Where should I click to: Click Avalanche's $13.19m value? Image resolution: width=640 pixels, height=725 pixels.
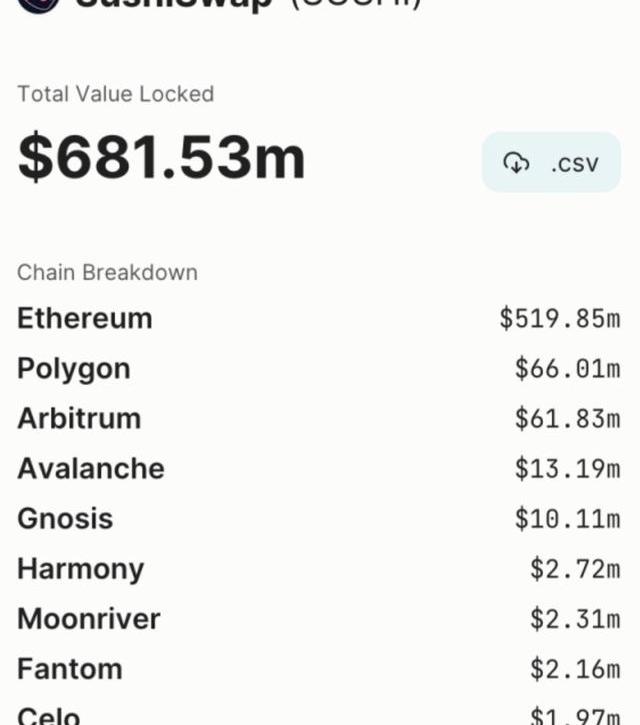coord(567,468)
